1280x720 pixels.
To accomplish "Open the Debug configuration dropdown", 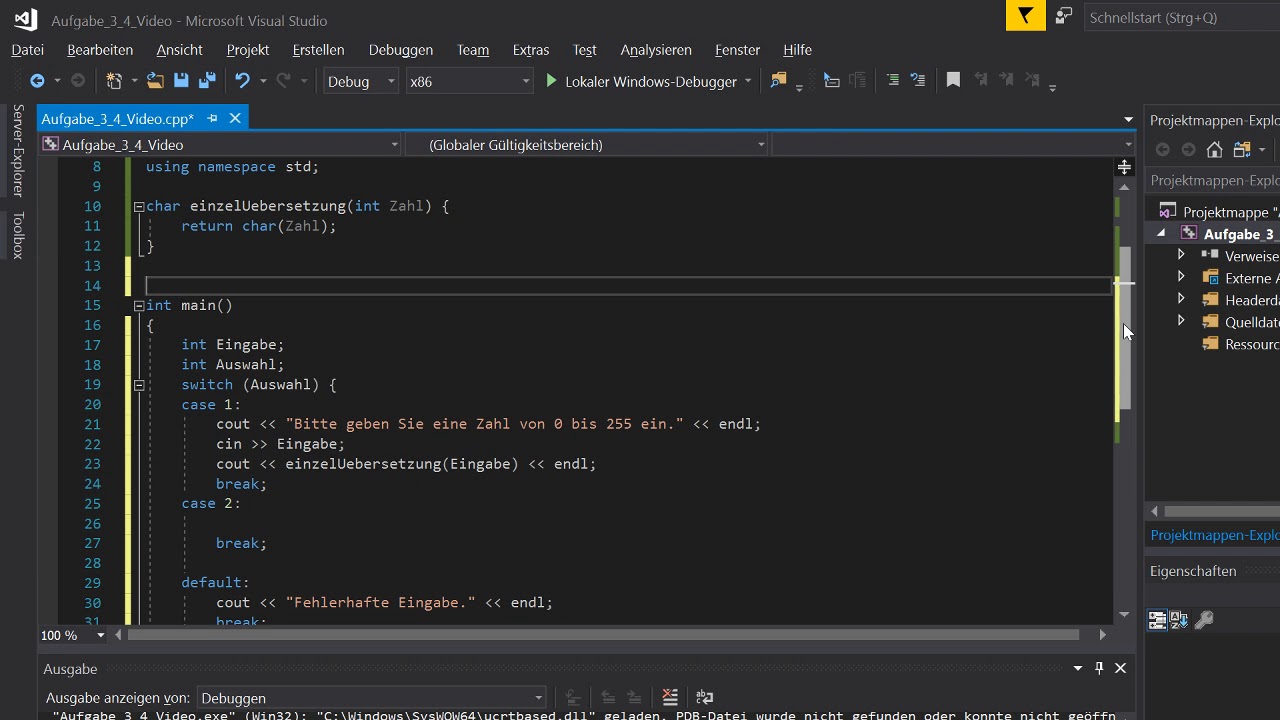I will [391, 82].
